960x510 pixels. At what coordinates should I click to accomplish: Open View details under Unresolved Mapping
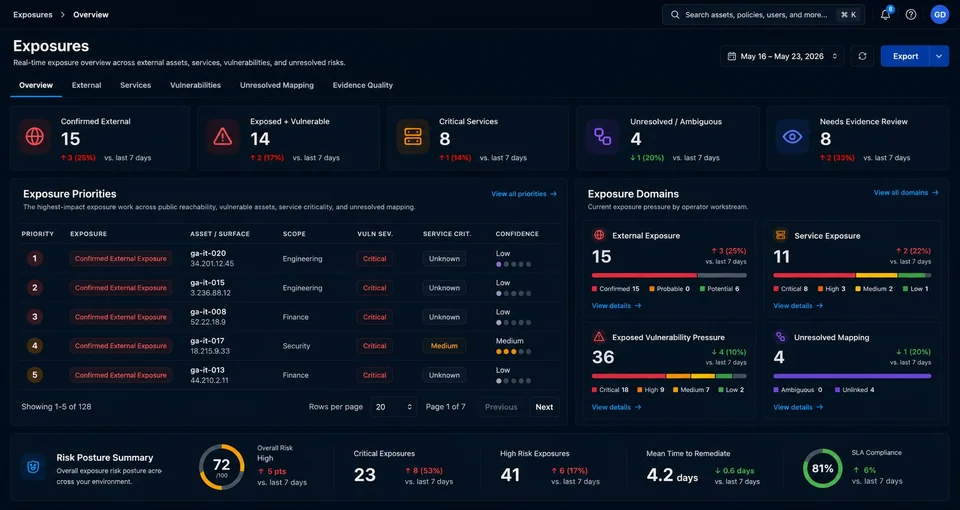pyautogui.click(x=798, y=407)
